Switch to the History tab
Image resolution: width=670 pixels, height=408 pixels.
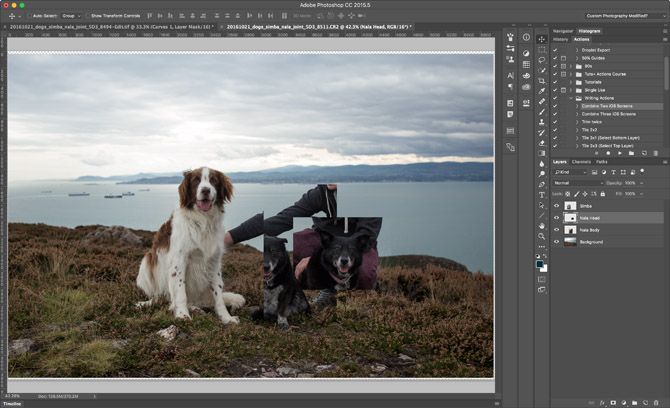pyautogui.click(x=560, y=39)
